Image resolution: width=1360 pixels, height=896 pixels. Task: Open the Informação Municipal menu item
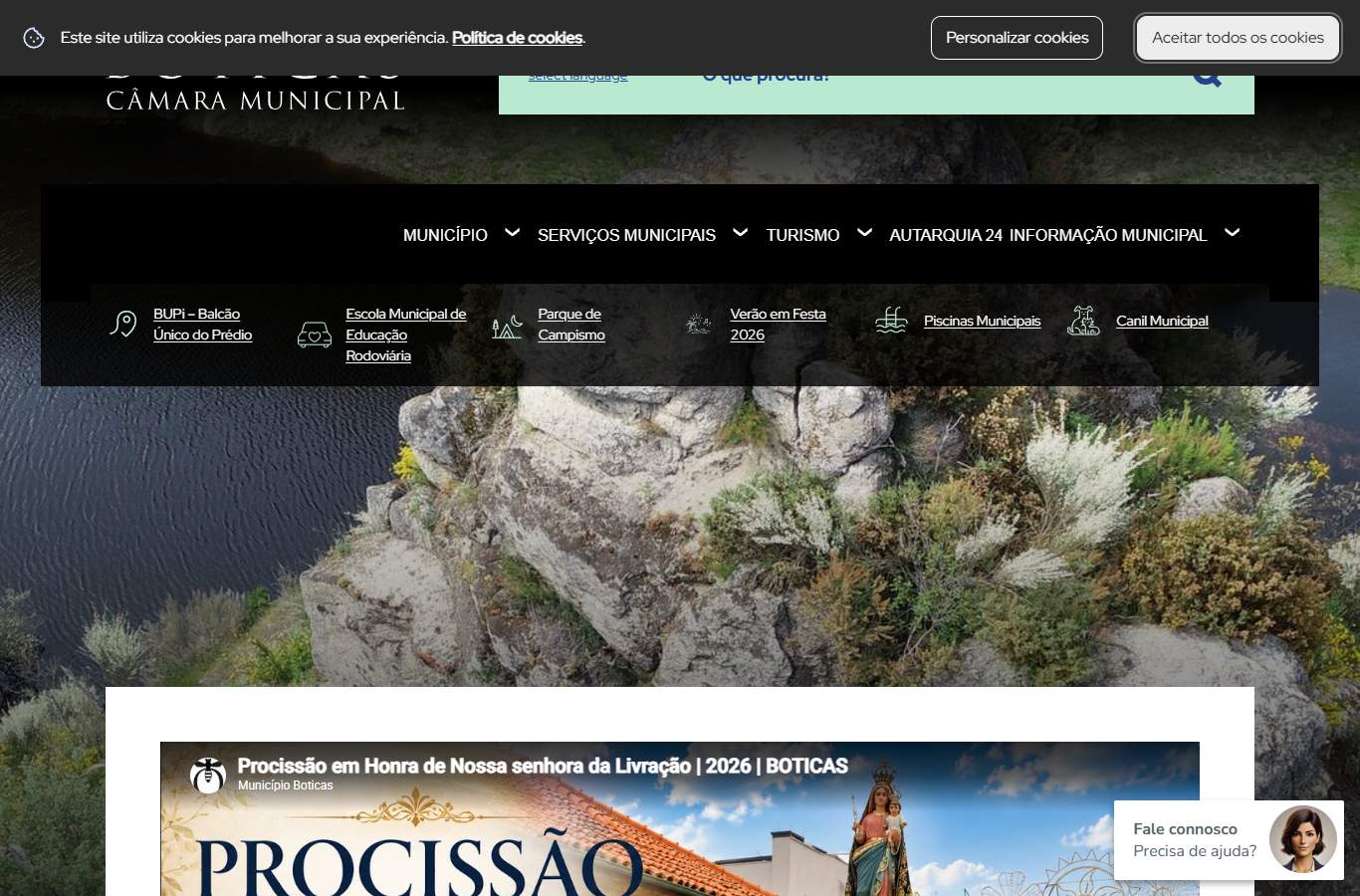coord(1107,235)
